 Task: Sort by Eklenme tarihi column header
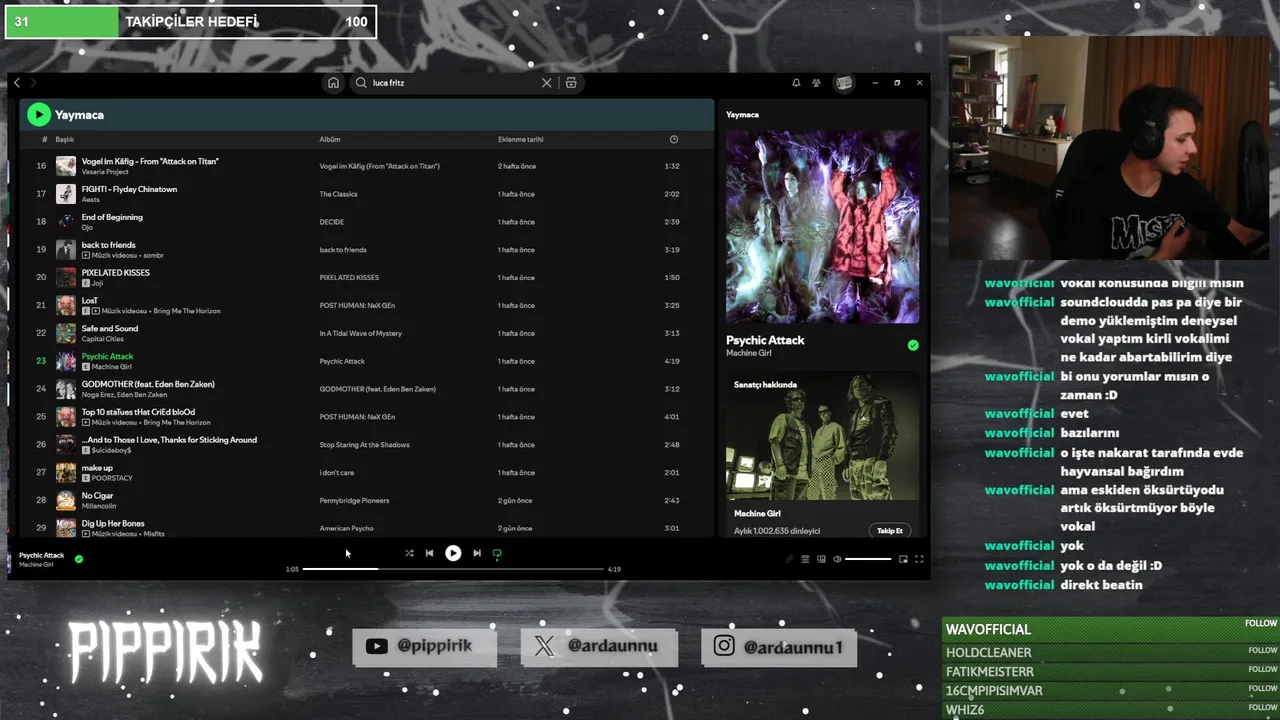click(521, 139)
